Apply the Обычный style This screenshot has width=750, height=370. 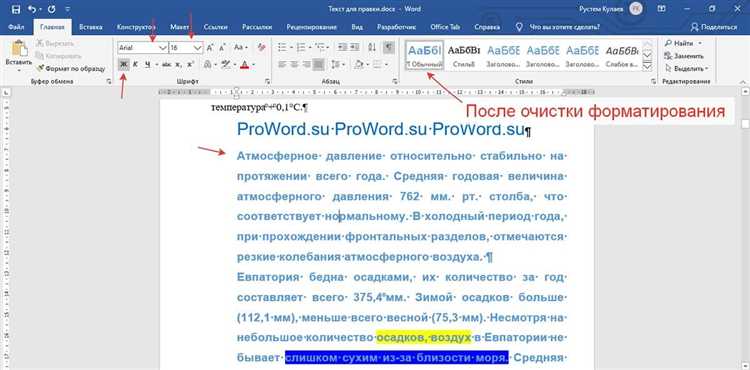coord(424,55)
